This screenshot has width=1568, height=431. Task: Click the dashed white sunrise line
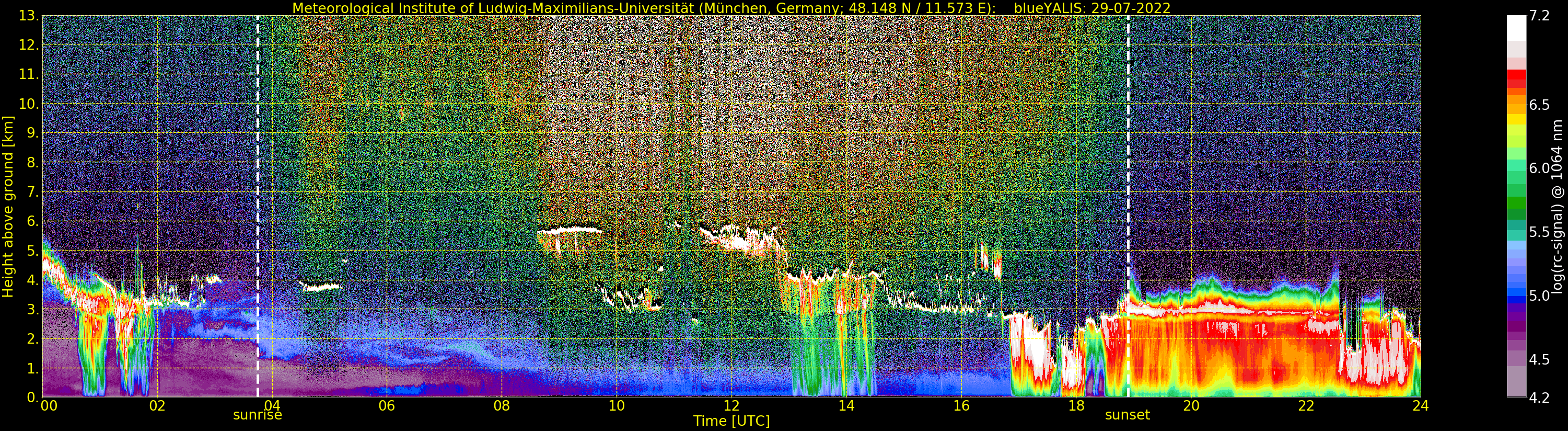click(x=258, y=206)
